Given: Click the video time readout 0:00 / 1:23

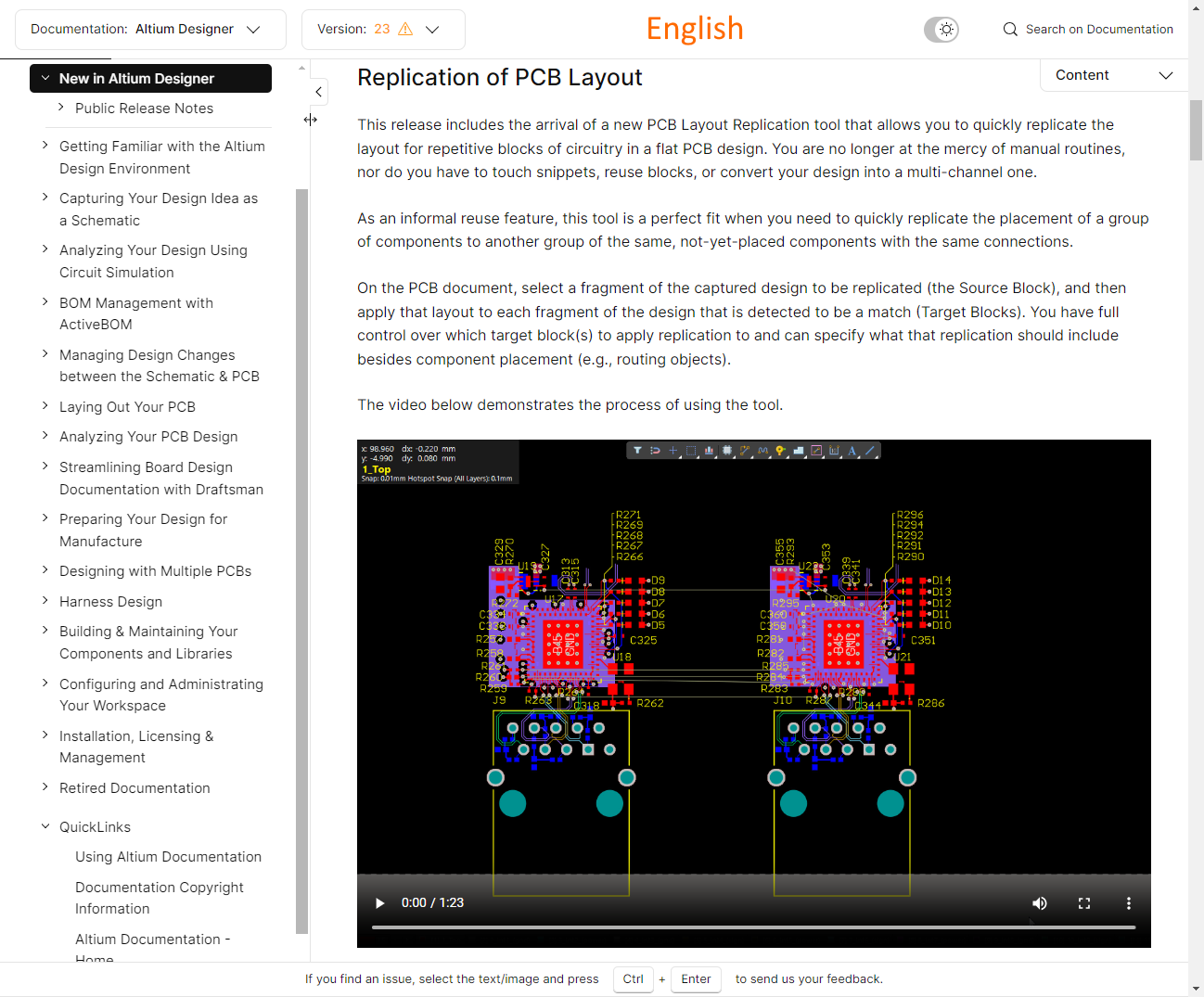Looking at the screenshot, I should (432, 903).
